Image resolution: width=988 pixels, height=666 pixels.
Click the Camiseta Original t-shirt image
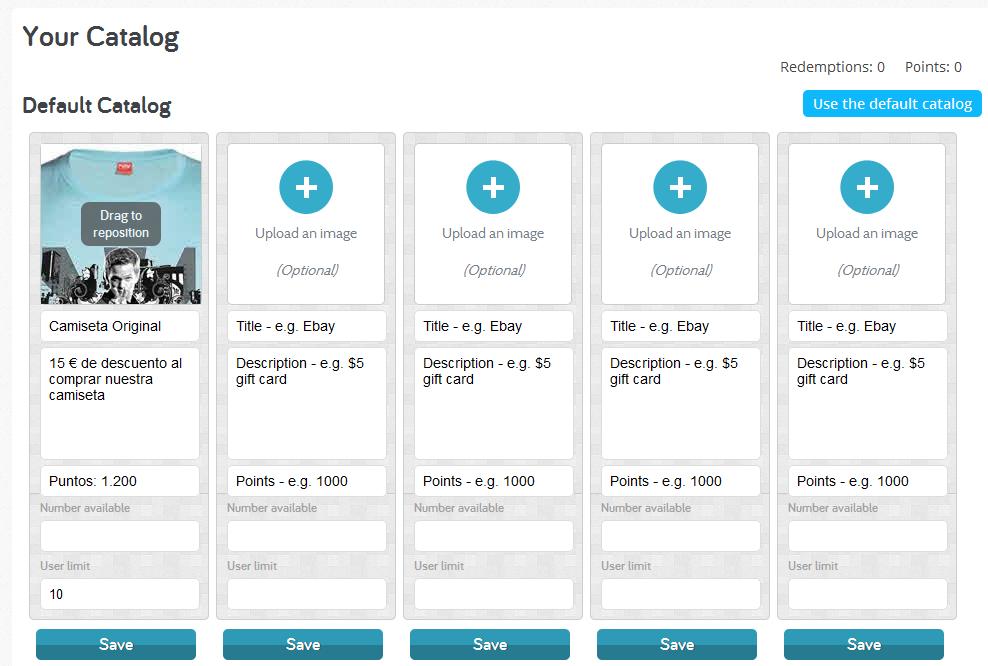tap(121, 224)
